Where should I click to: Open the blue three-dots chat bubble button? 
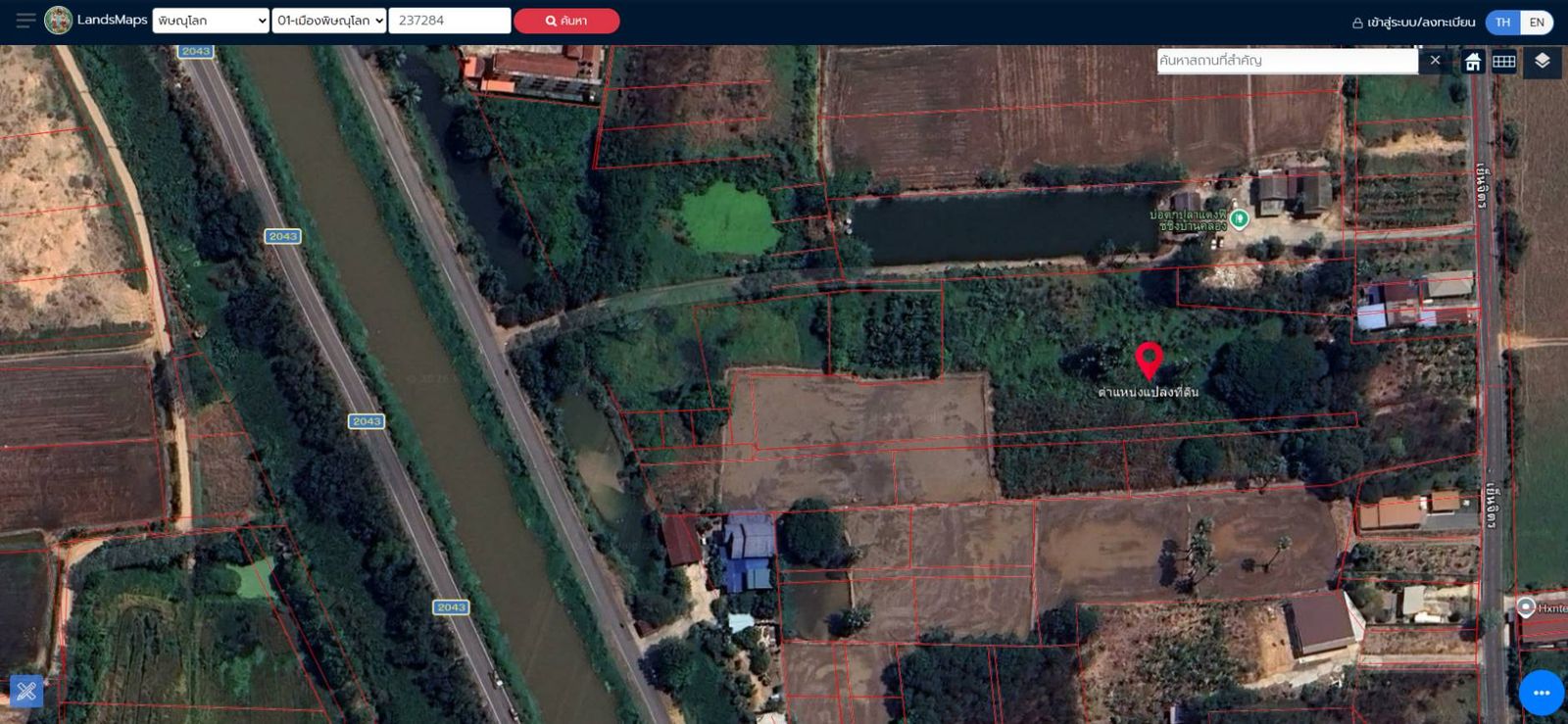[x=1542, y=693]
